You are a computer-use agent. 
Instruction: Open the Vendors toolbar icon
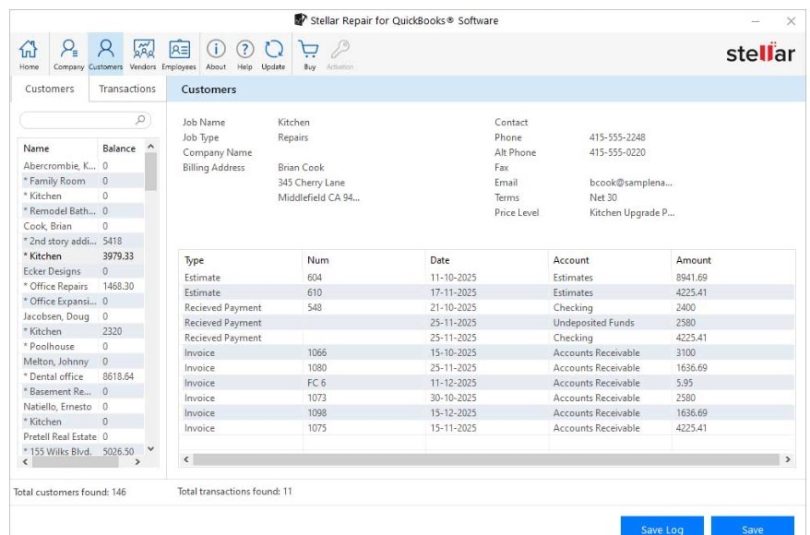click(x=143, y=54)
